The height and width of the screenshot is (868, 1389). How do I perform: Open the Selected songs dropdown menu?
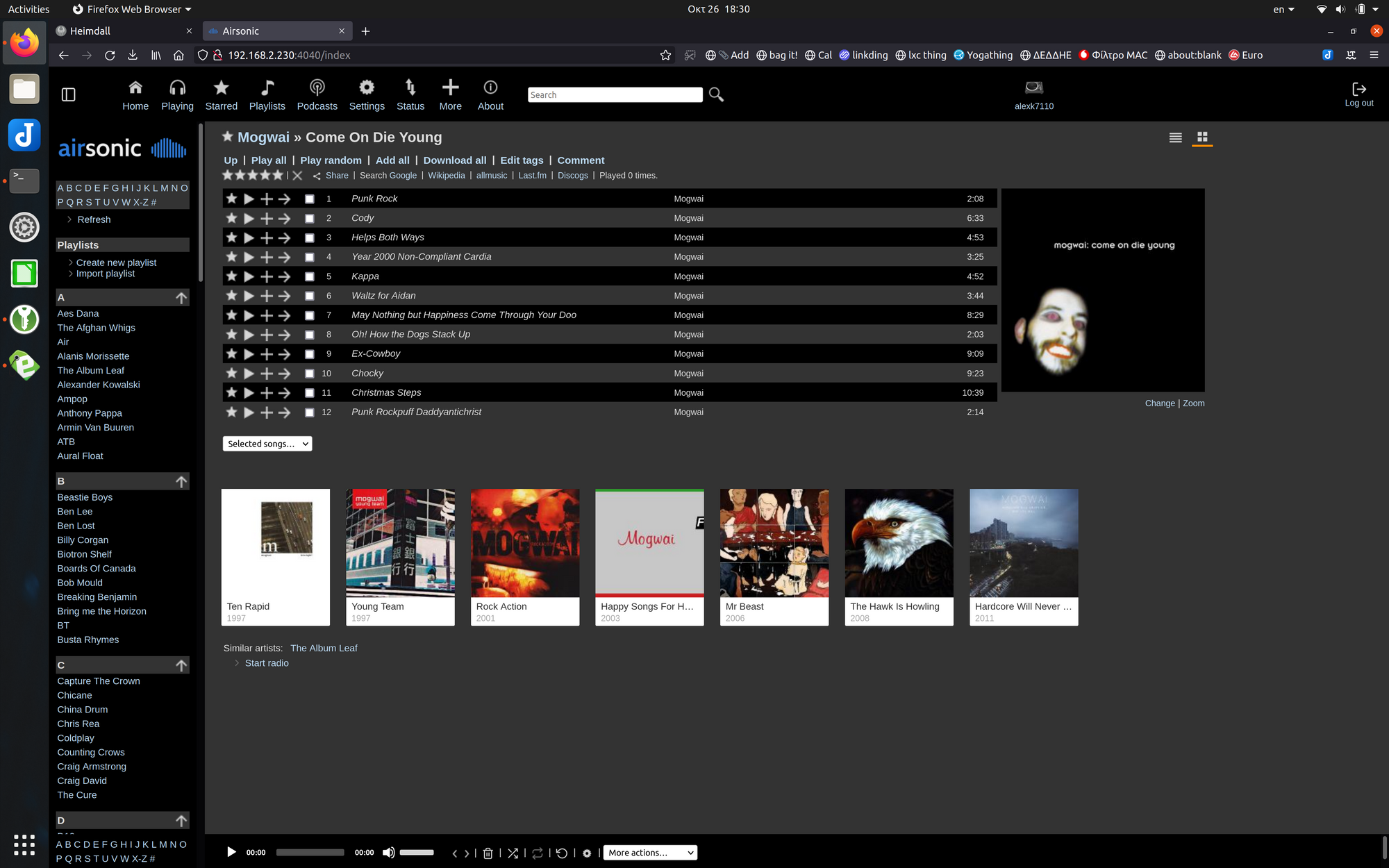266,443
